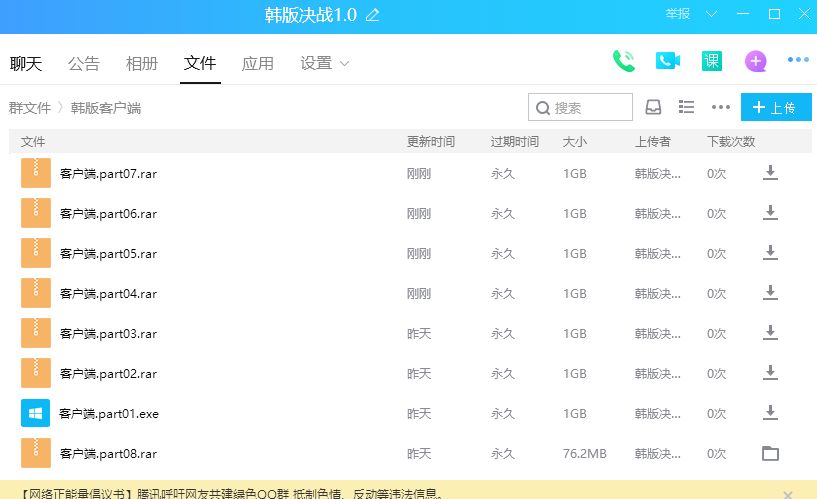Image resolution: width=817 pixels, height=499 pixels.
Task: Start a group video call
Action: 667,61
